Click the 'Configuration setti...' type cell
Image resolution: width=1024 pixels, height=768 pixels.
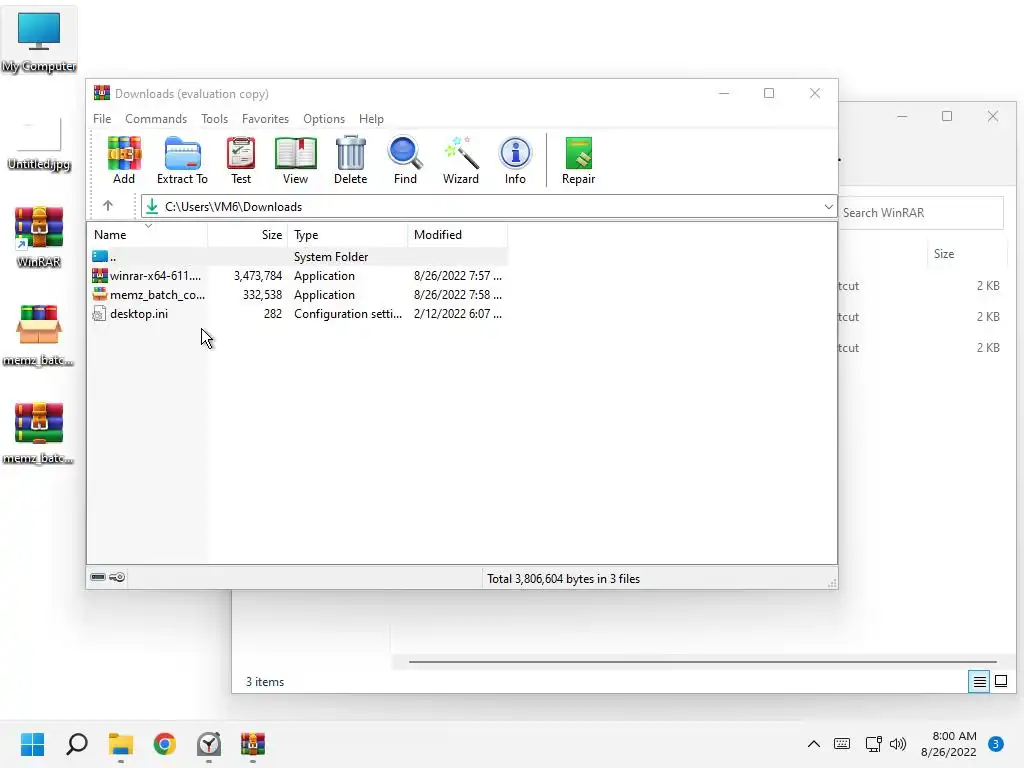pyautogui.click(x=347, y=313)
